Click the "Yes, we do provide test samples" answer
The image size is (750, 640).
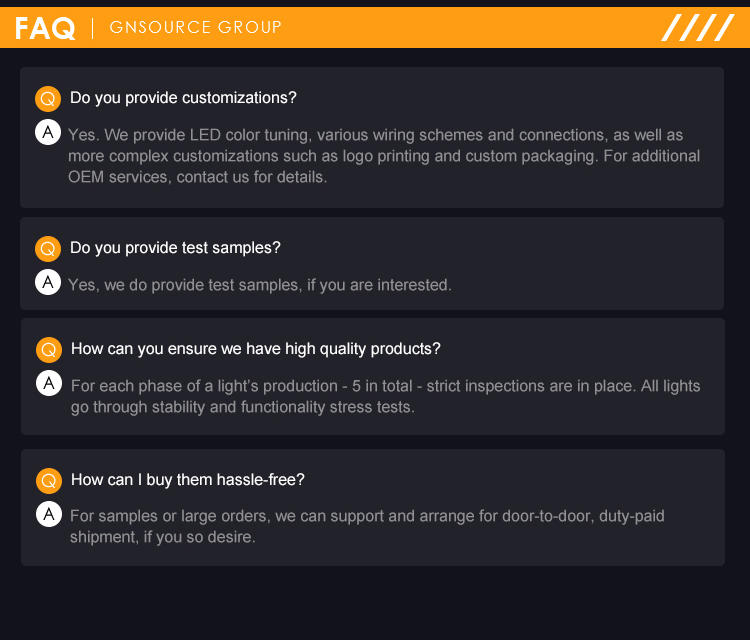(x=260, y=285)
